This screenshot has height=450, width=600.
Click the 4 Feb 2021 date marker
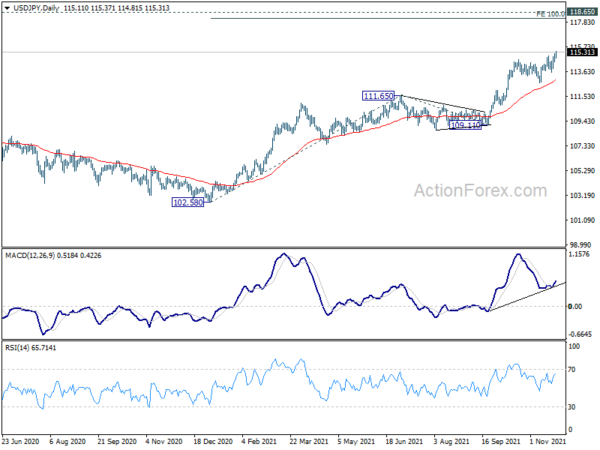(259, 441)
